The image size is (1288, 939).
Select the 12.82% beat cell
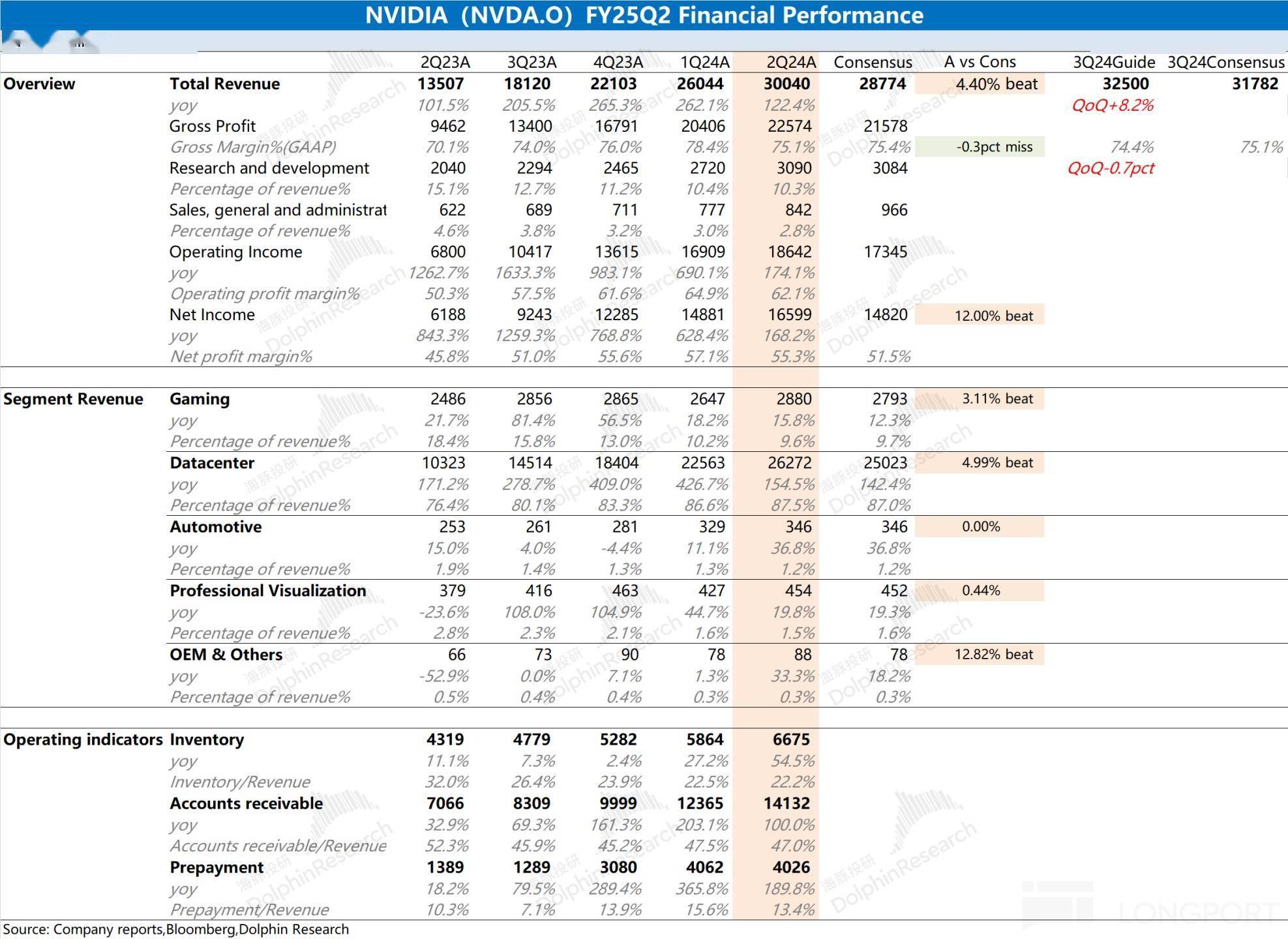[x=980, y=654]
